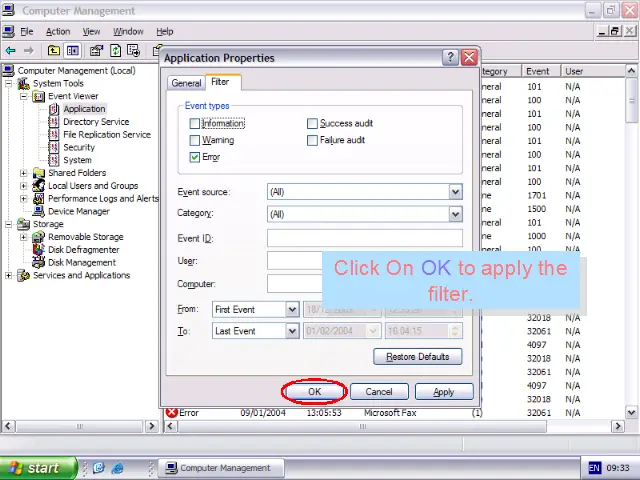Viewport: 640px width, 480px height.
Task: Enable the Information event type checkbox
Action: [x=195, y=123]
